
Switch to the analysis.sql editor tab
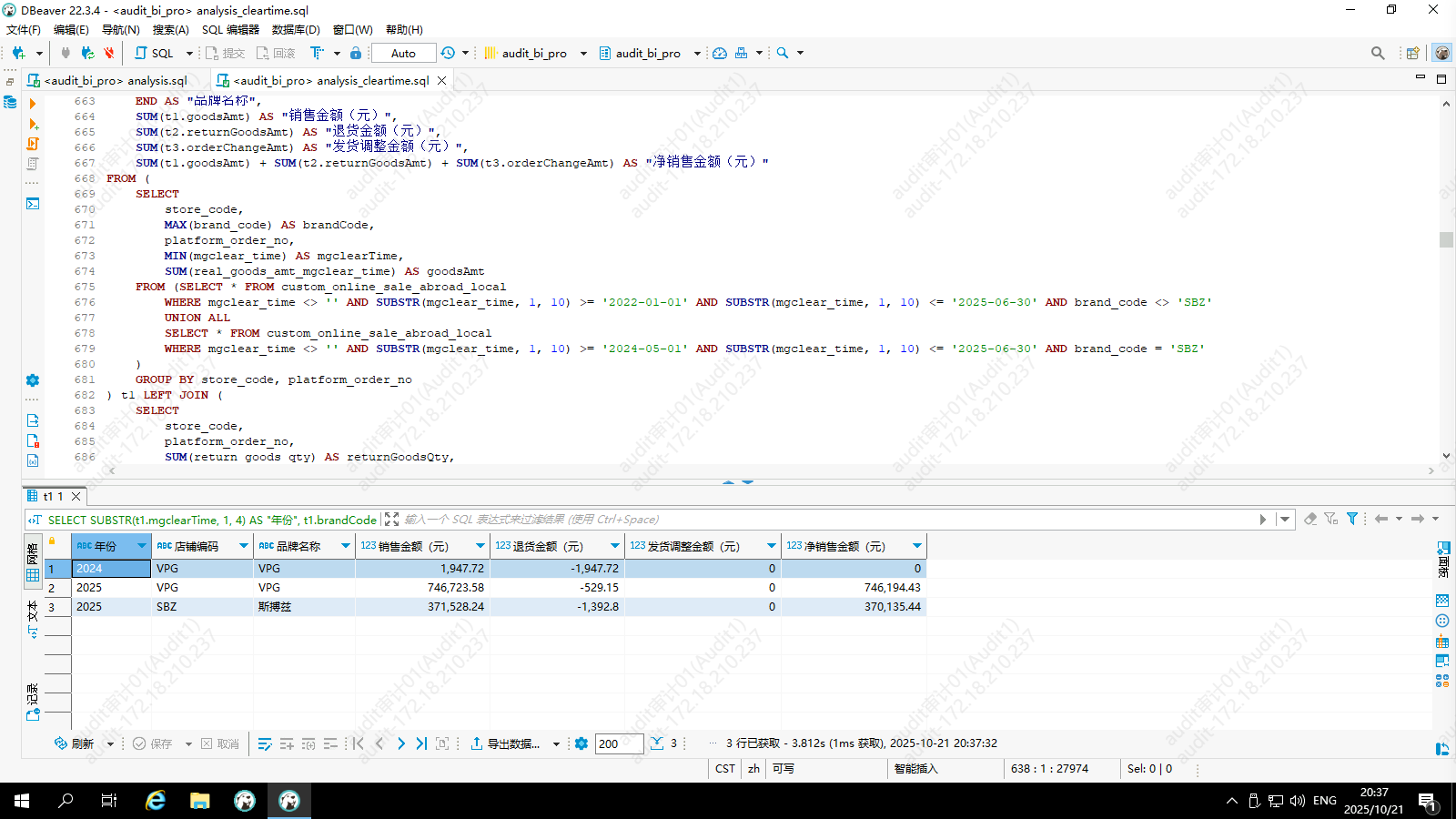[116, 80]
